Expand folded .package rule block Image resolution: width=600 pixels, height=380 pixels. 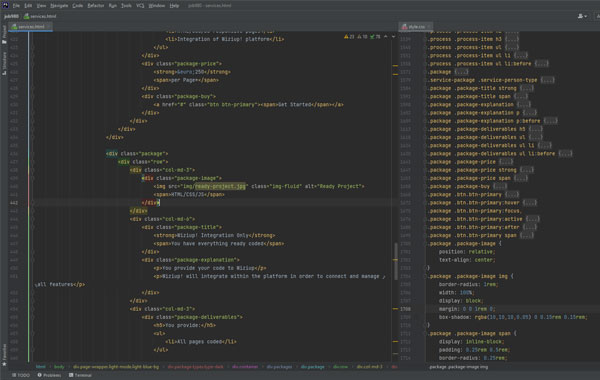pyautogui.click(x=461, y=72)
